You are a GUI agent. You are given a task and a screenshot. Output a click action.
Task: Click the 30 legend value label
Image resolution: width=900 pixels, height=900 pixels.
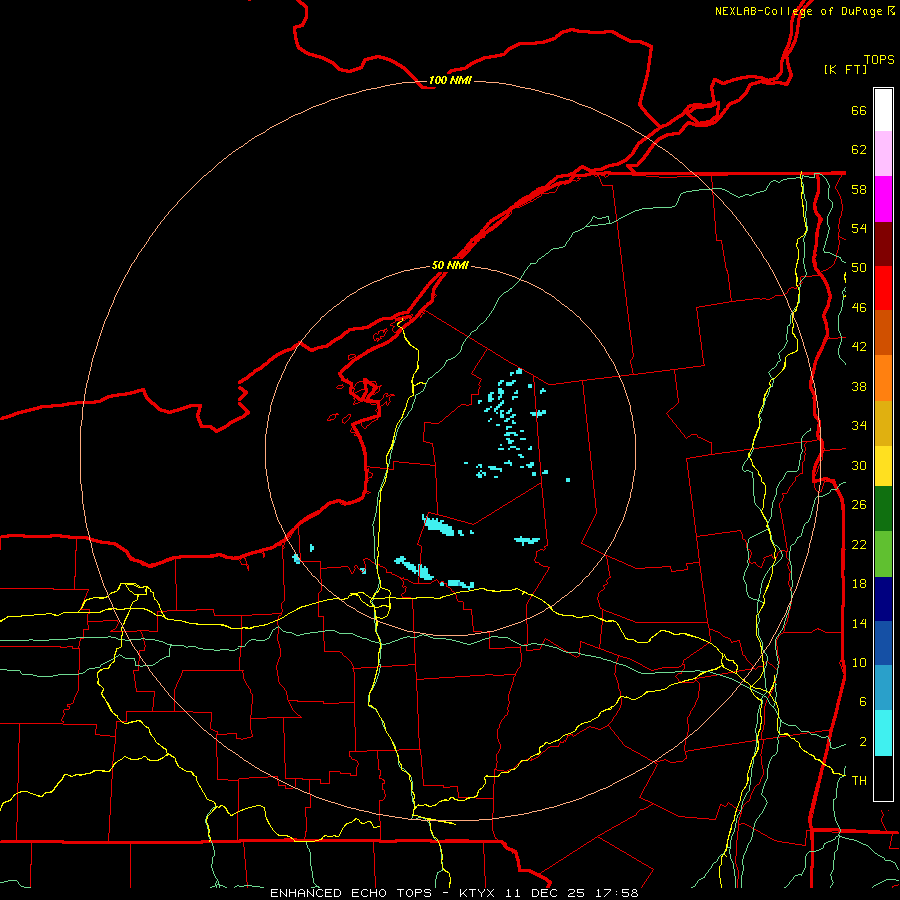tap(859, 465)
